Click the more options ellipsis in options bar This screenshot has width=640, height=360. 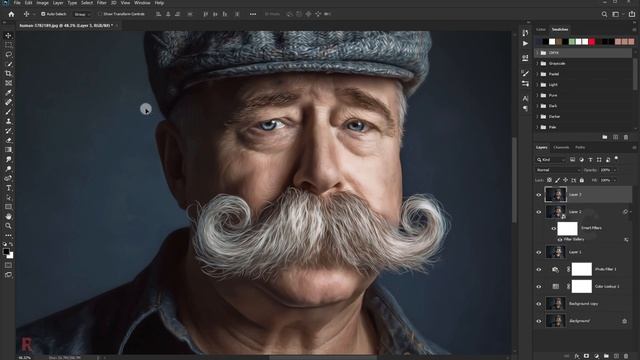[253, 14]
